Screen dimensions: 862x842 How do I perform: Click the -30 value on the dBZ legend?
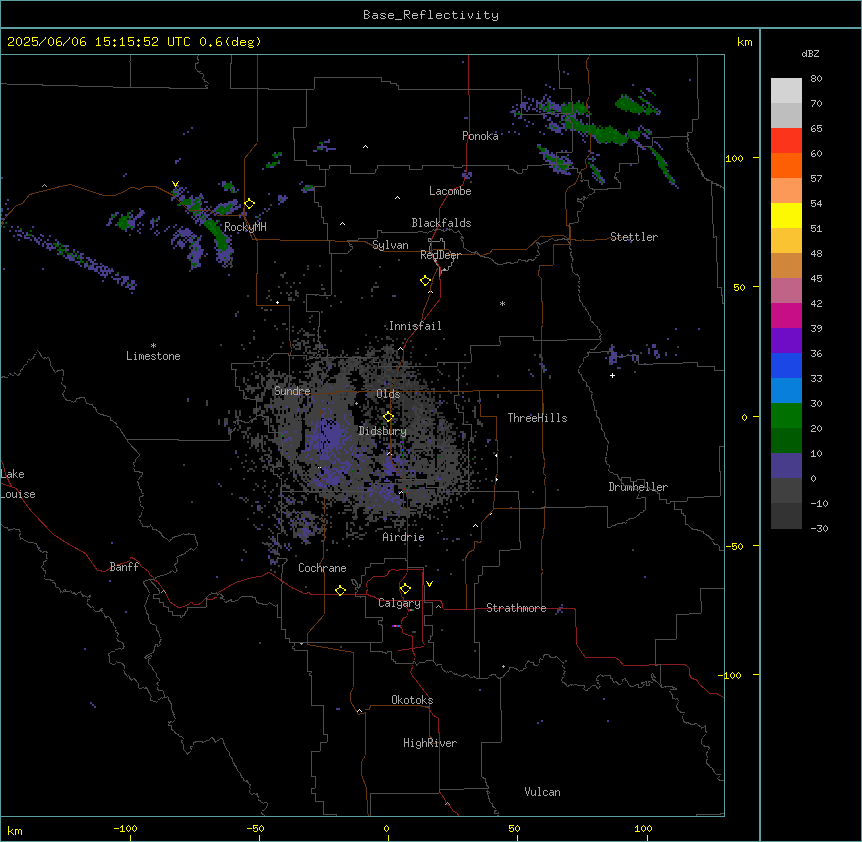point(819,529)
